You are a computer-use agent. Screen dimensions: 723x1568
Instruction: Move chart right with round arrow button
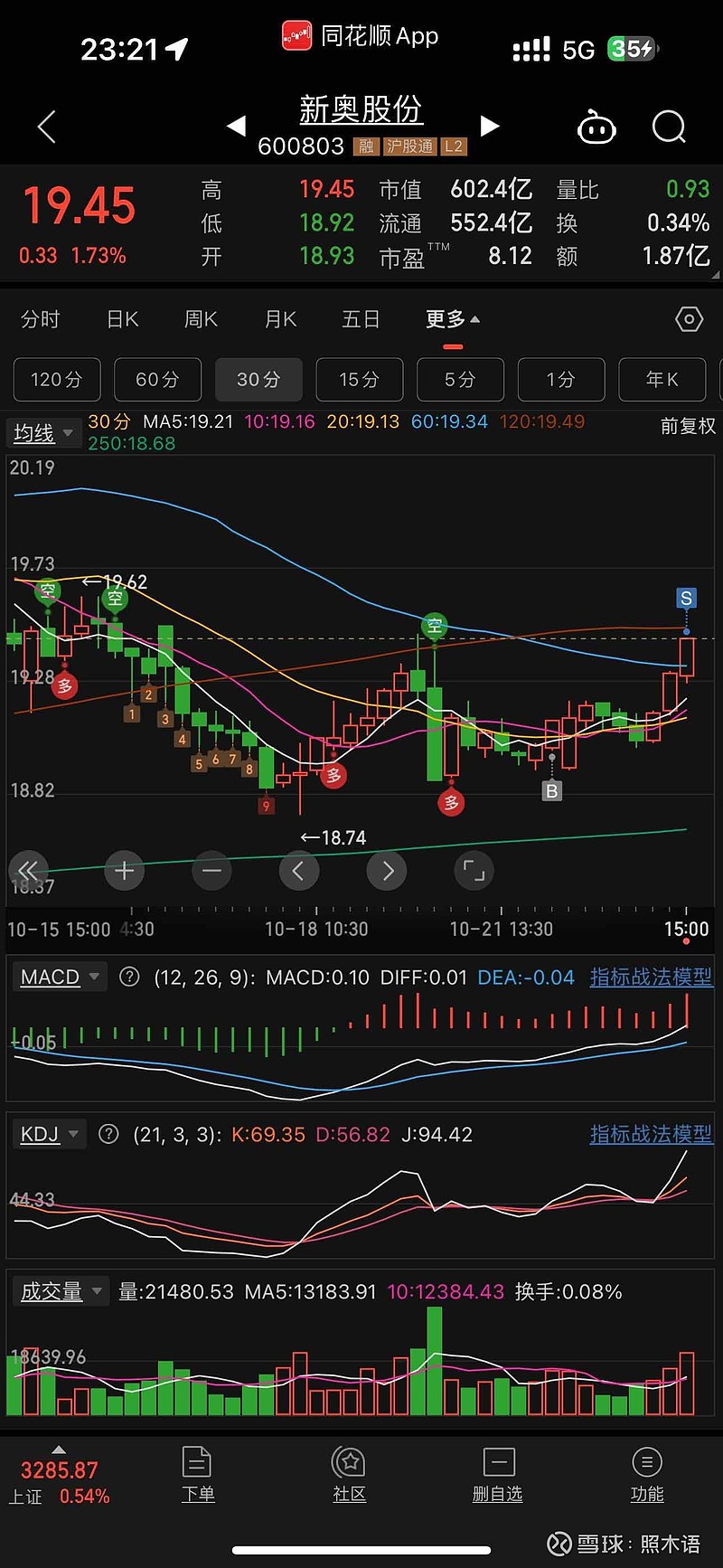click(x=387, y=871)
